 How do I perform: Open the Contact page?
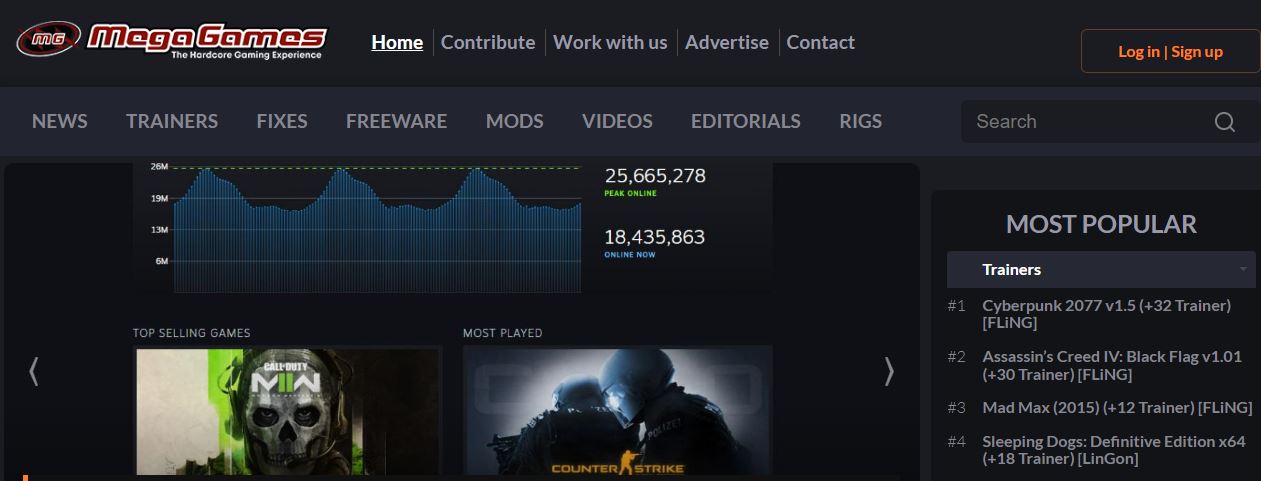[x=820, y=42]
